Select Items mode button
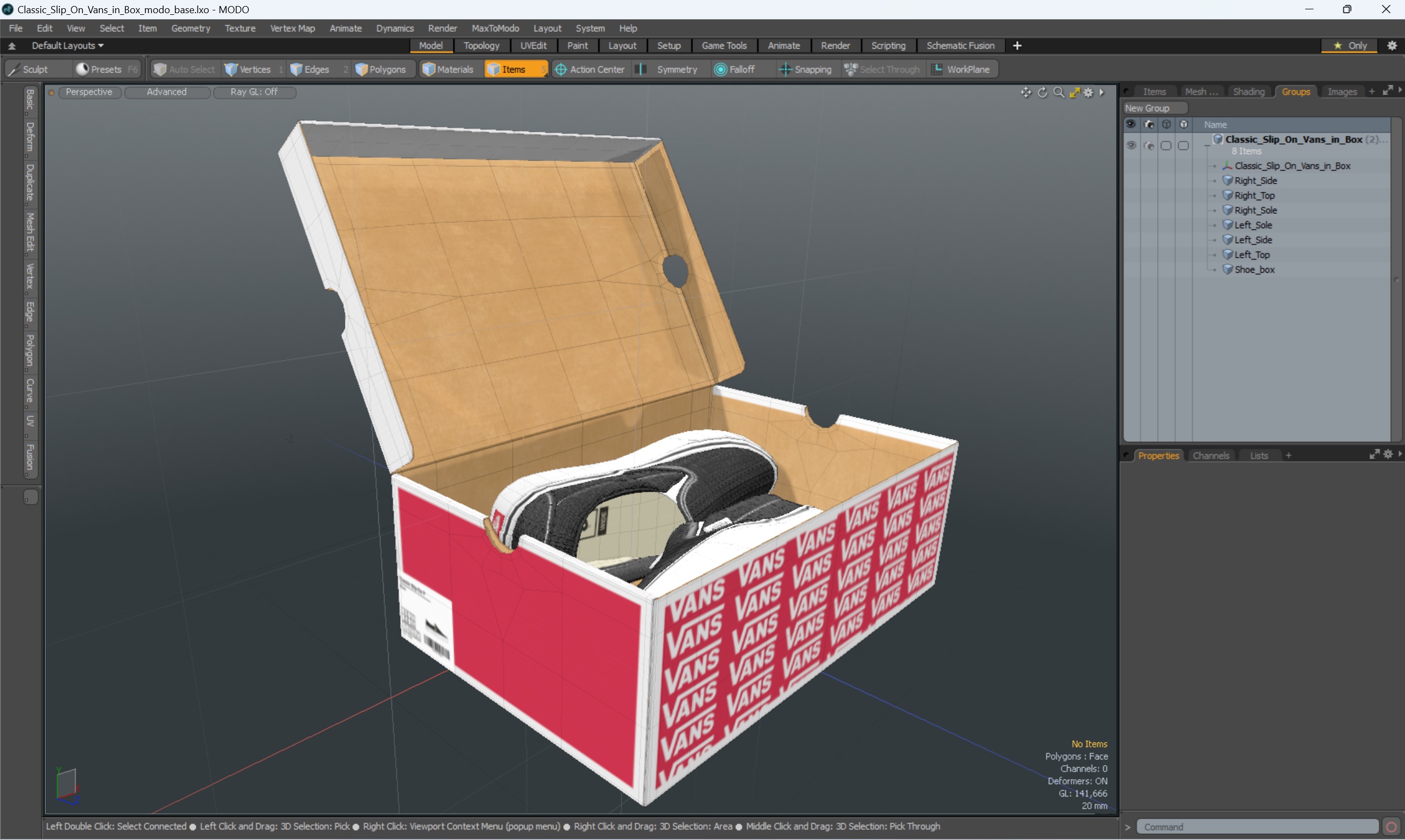The width and height of the screenshot is (1405, 840). coord(515,69)
